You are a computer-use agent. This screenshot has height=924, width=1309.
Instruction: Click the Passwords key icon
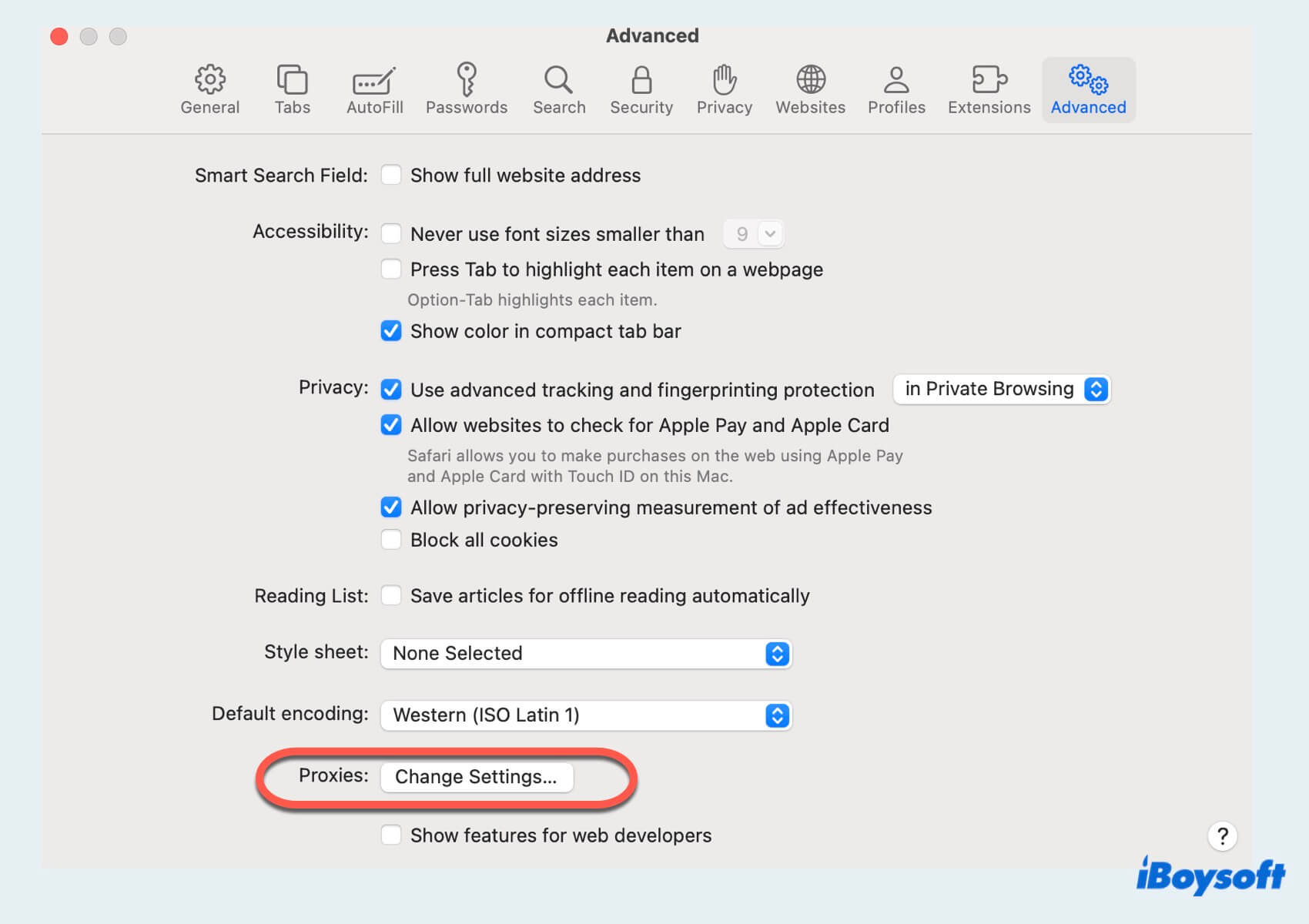[467, 89]
